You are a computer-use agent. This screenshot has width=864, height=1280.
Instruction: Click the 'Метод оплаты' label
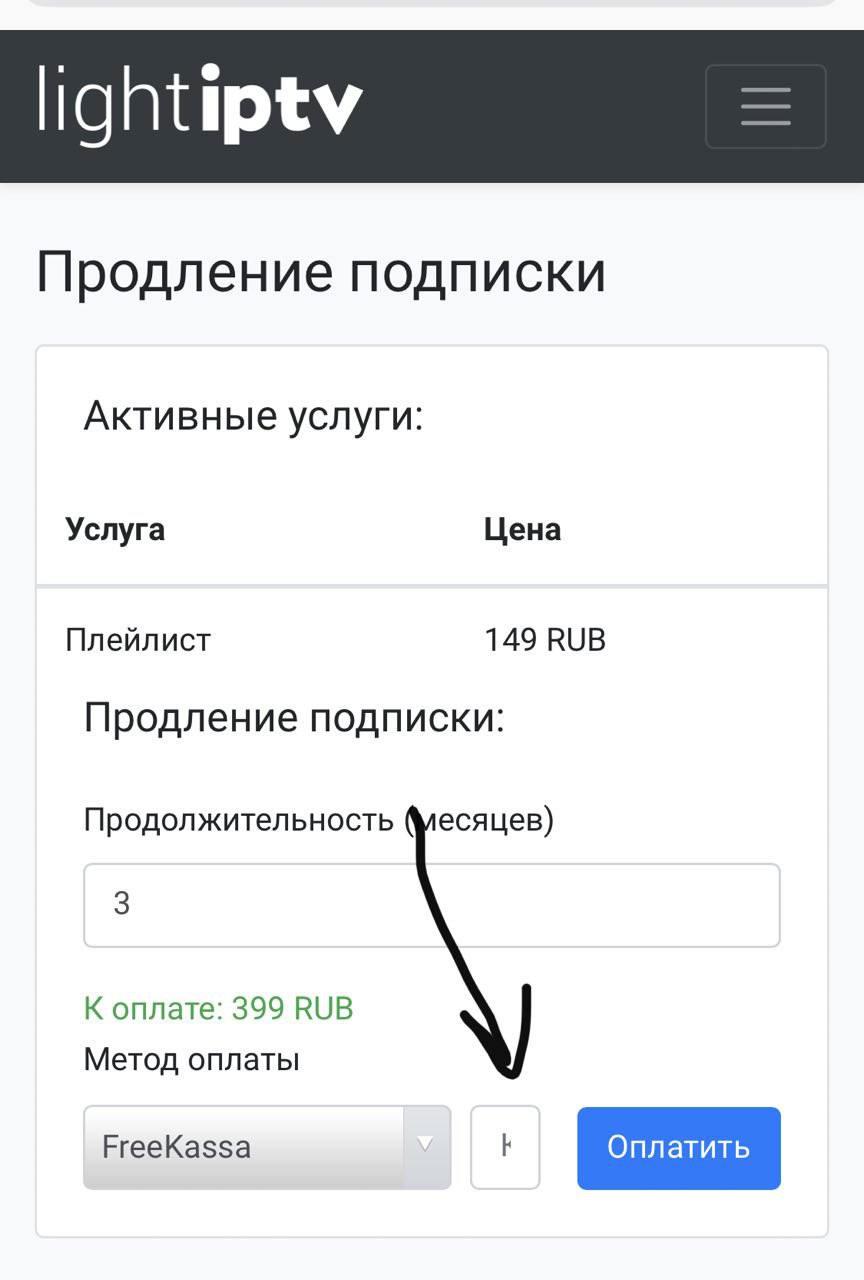point(191,1059)
